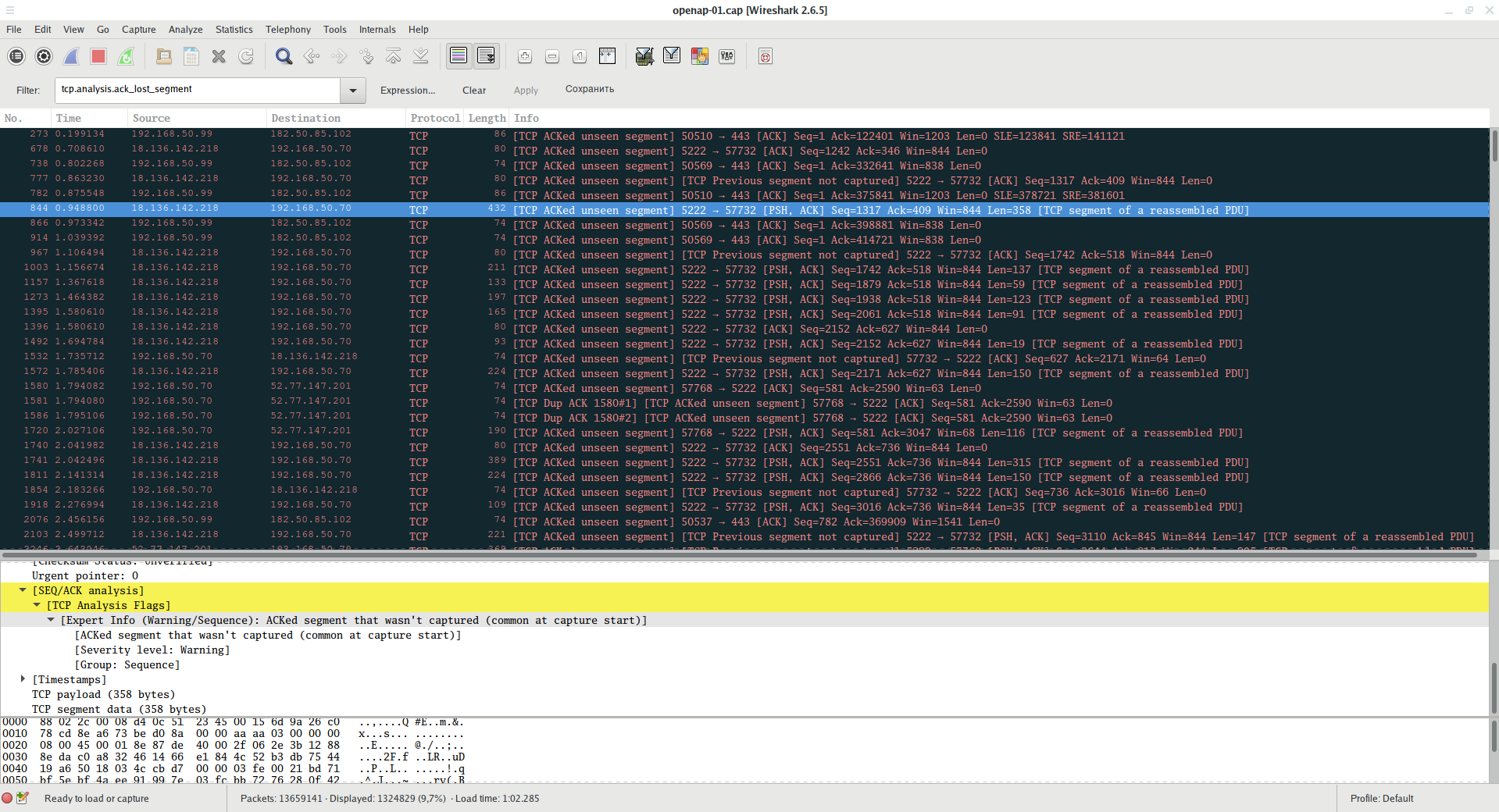Click the display filter text field
Viewport: 1499px width, 812px height.
[x=197, y=90]
